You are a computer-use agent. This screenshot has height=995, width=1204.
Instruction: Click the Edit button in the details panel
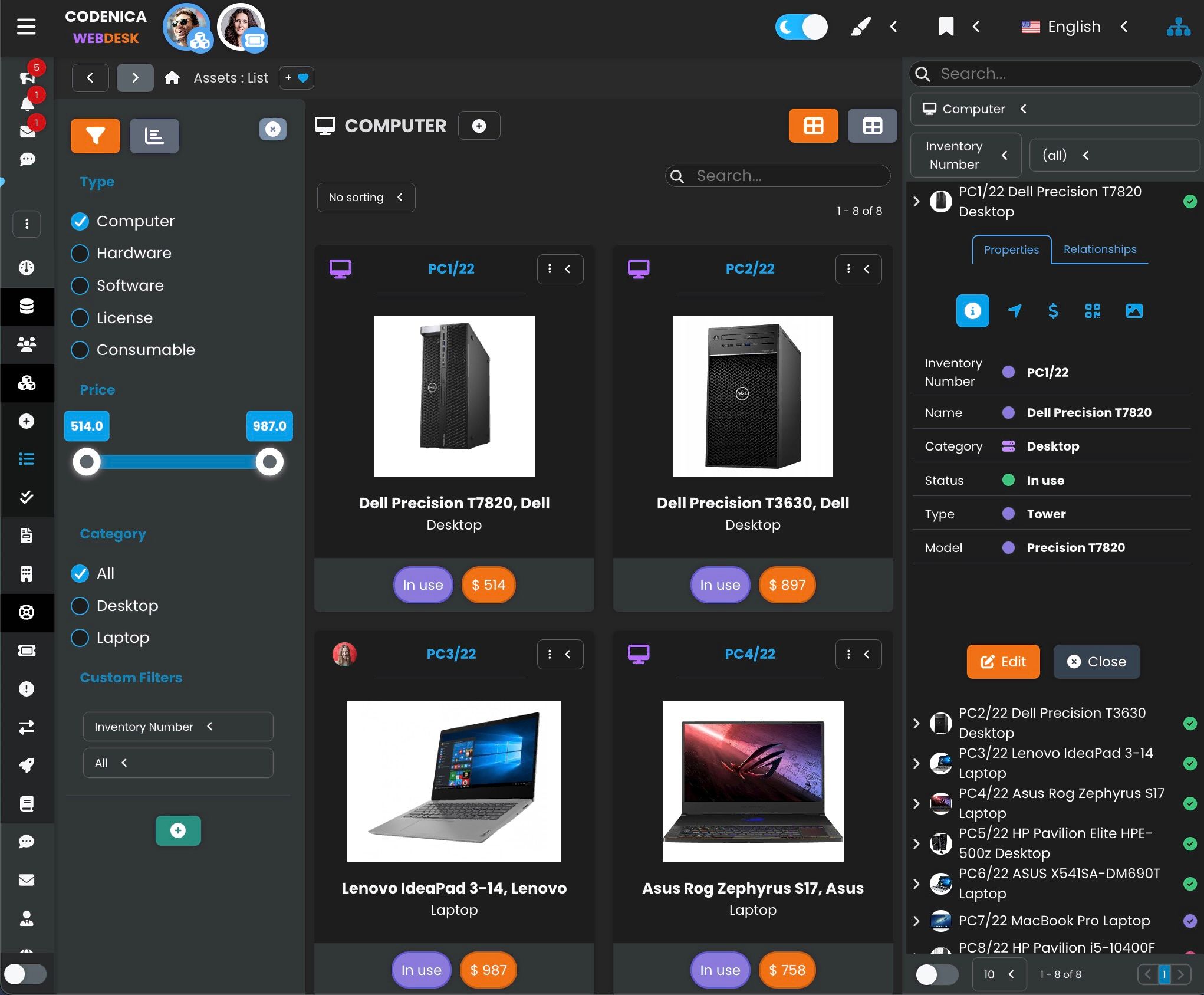pyautogui.click(x=1003, y=662)
